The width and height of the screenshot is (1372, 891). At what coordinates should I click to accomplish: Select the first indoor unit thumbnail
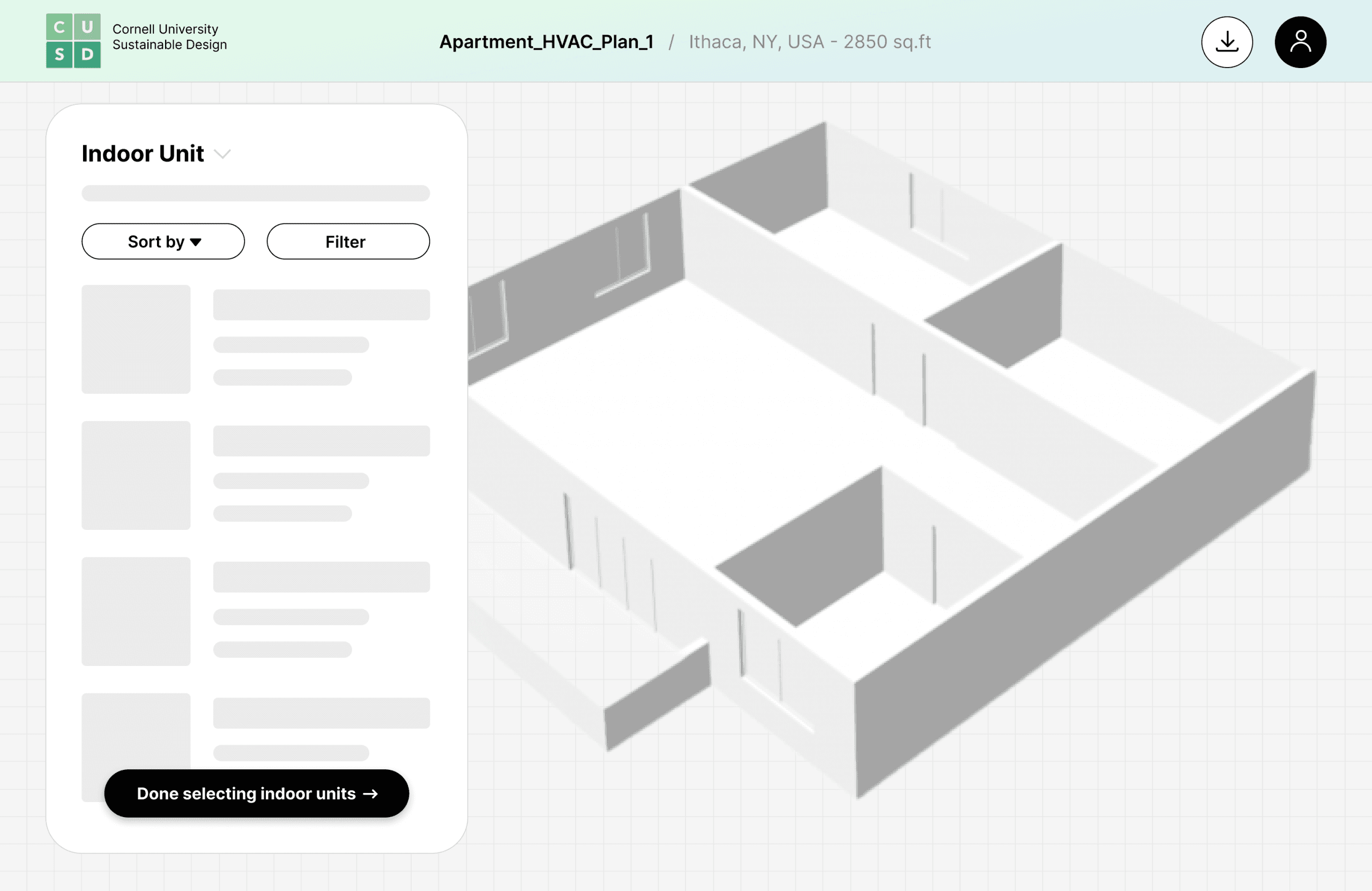pyautogui.click(x=136, y=340)
